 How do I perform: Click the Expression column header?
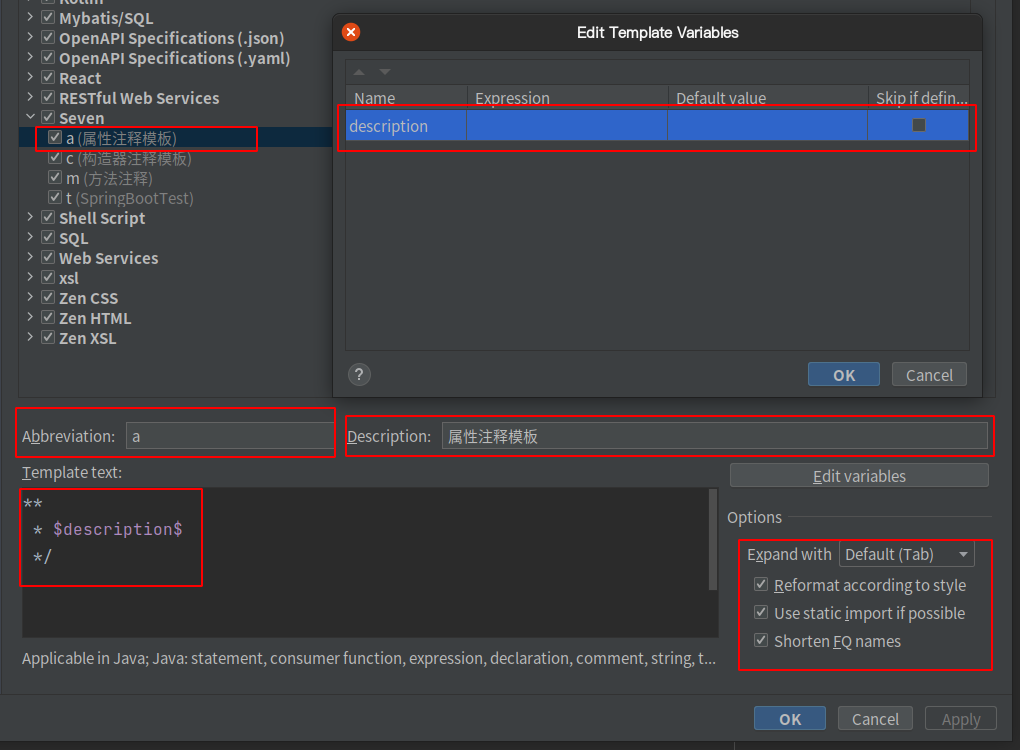point(567,98)
